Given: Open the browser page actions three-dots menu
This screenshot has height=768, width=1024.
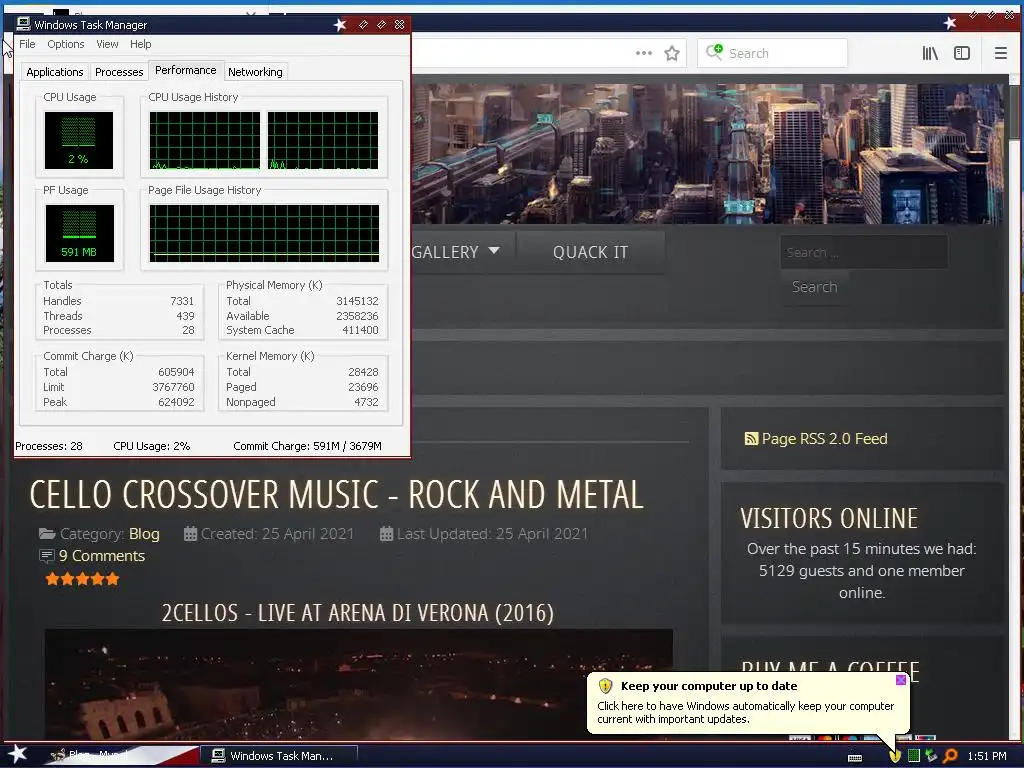Looking at the screenshot, I should [x=644, y=53].
